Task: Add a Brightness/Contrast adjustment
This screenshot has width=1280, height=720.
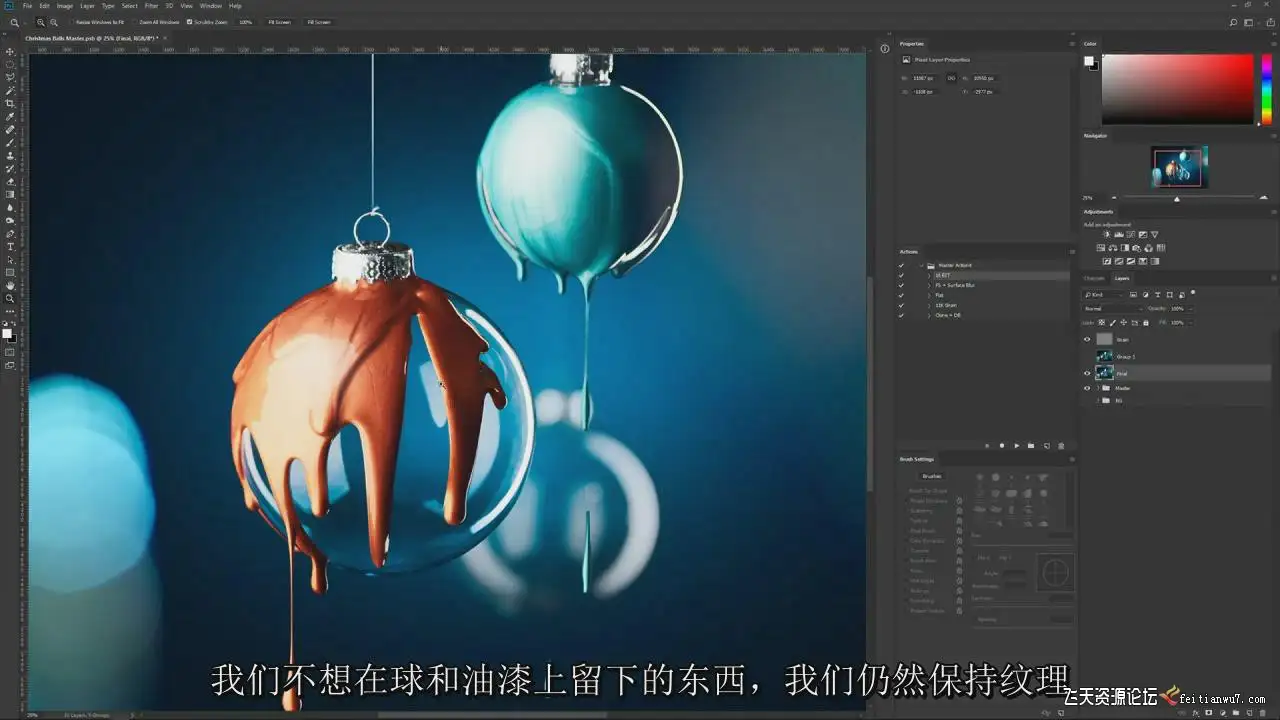Action: click(x=1107, y=235)
